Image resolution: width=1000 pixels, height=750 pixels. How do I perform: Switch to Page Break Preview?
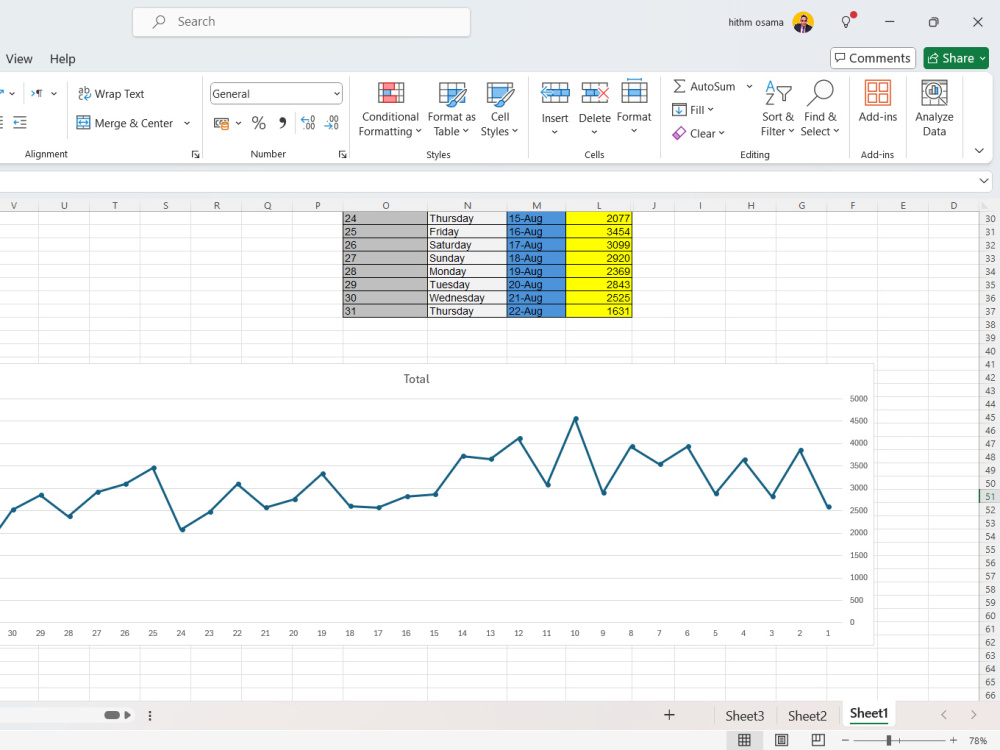(818, 740)
